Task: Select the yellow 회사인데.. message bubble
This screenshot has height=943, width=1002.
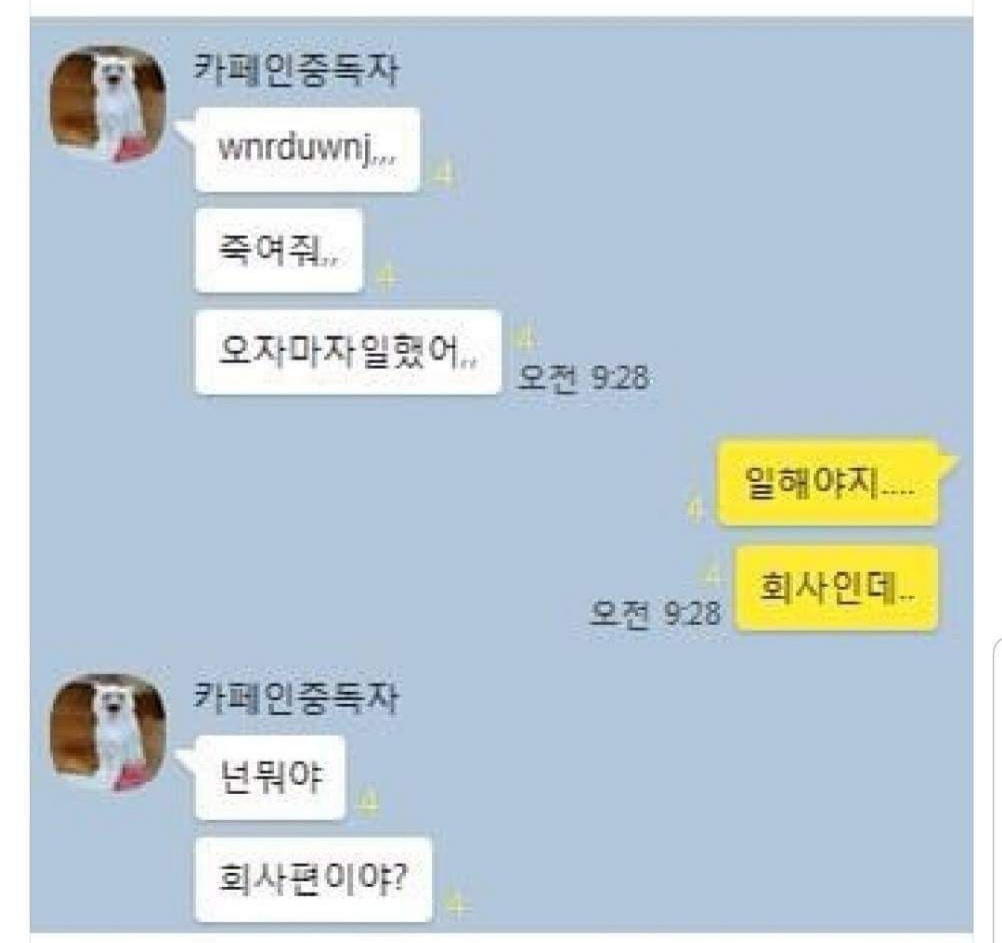Action: [x=836, y=588]
